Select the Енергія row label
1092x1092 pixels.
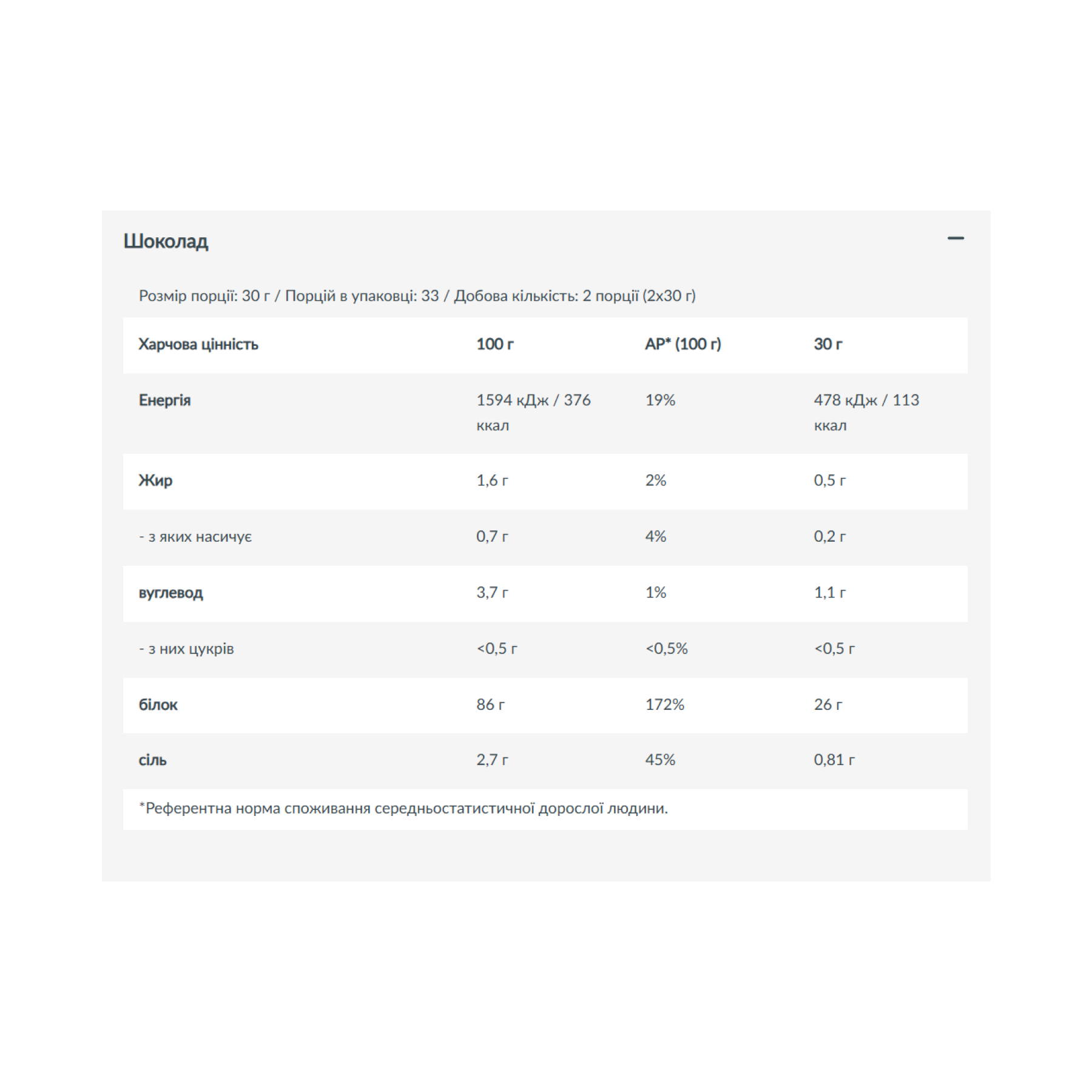(x=164, y=400)
